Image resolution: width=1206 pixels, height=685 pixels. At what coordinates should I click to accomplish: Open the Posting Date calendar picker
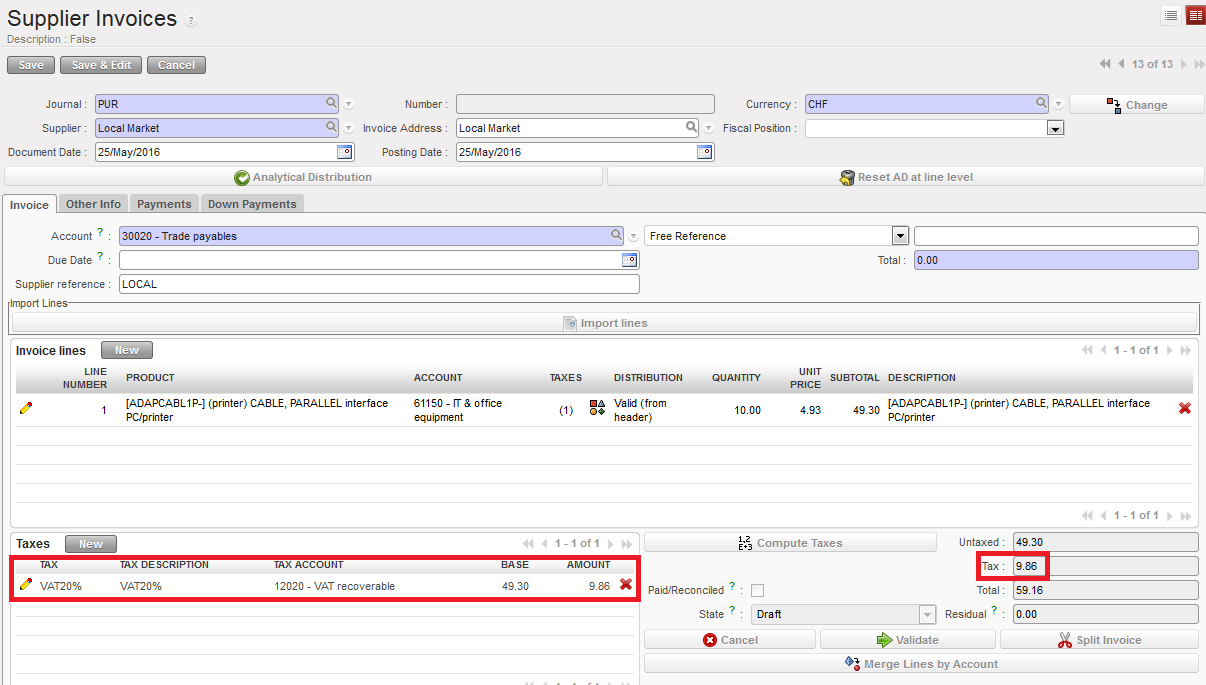coord(705,152)
